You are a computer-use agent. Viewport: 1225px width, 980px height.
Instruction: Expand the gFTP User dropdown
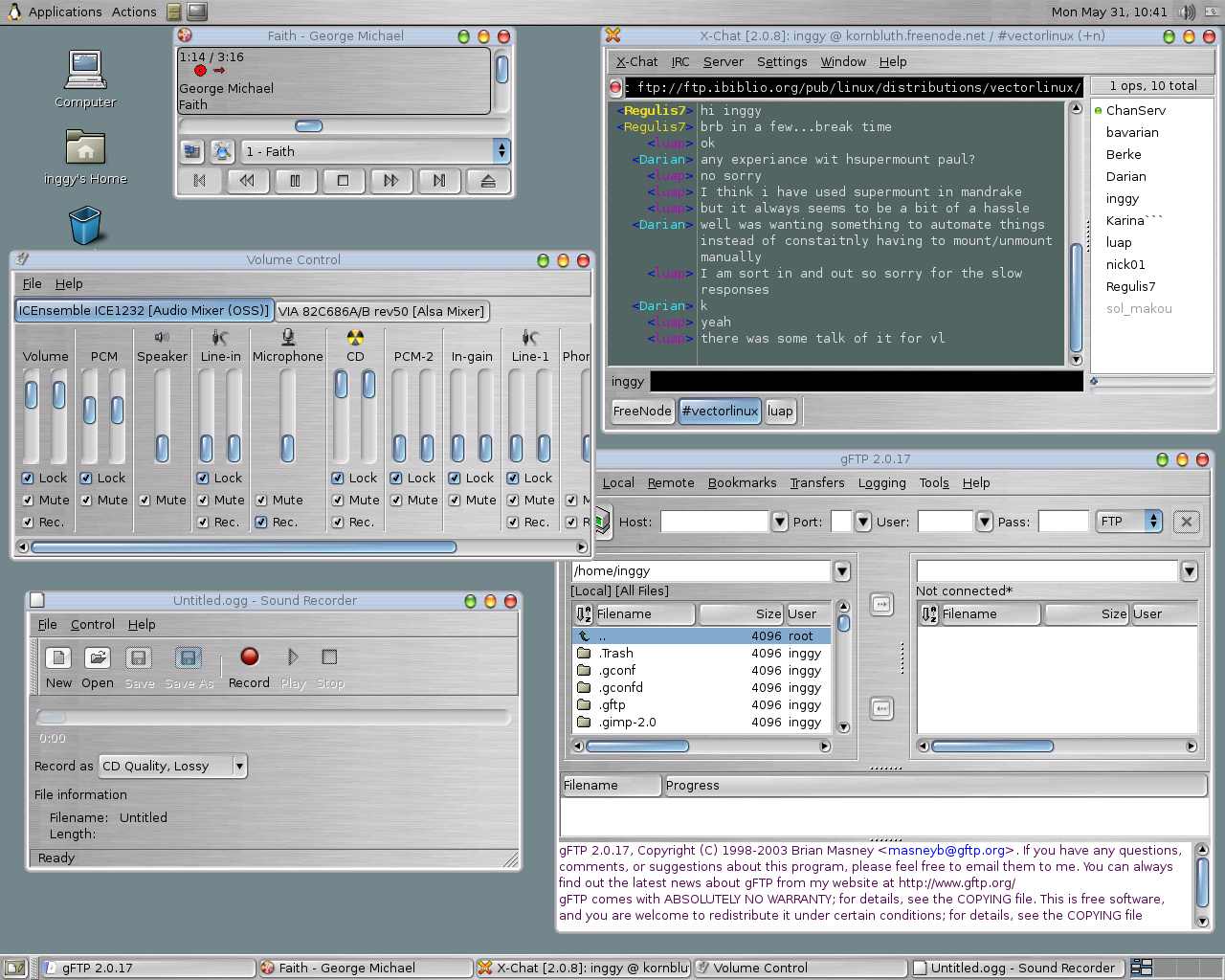(985, 522)
